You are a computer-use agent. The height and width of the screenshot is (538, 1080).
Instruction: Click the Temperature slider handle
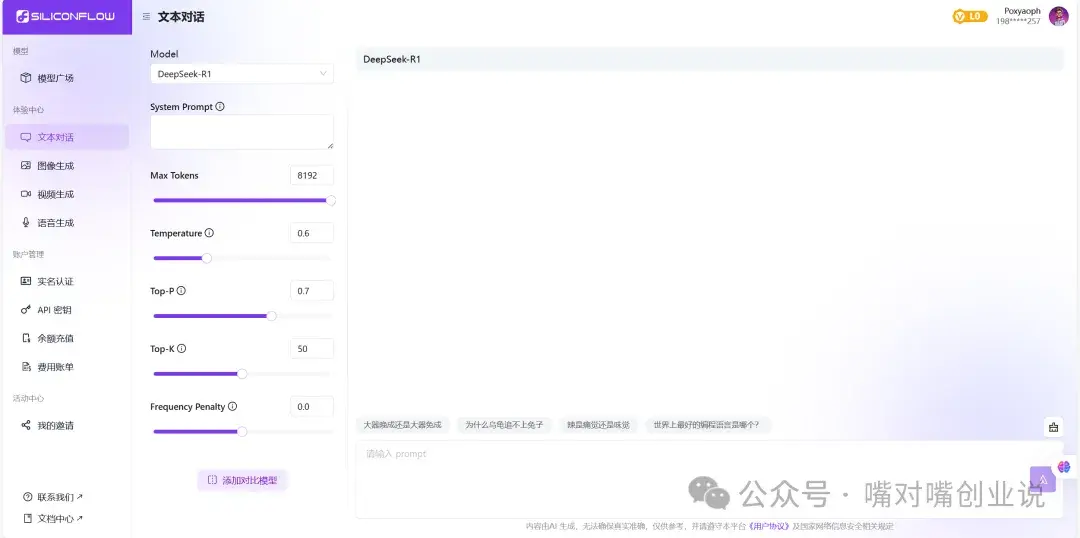point(207,258)
